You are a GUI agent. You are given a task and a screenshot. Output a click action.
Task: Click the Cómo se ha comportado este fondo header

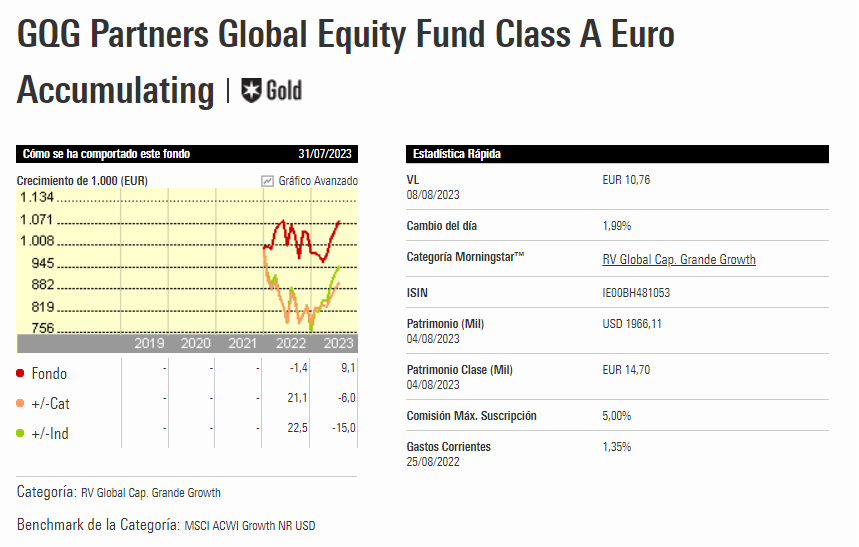point(106,154)
